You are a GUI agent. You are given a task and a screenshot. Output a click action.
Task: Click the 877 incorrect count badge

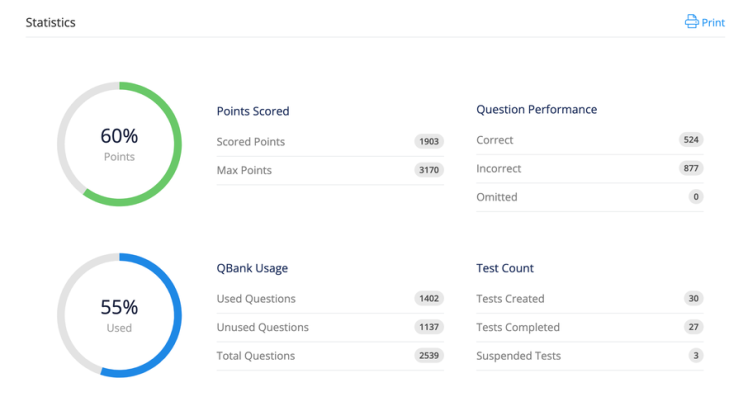[690, 169]
